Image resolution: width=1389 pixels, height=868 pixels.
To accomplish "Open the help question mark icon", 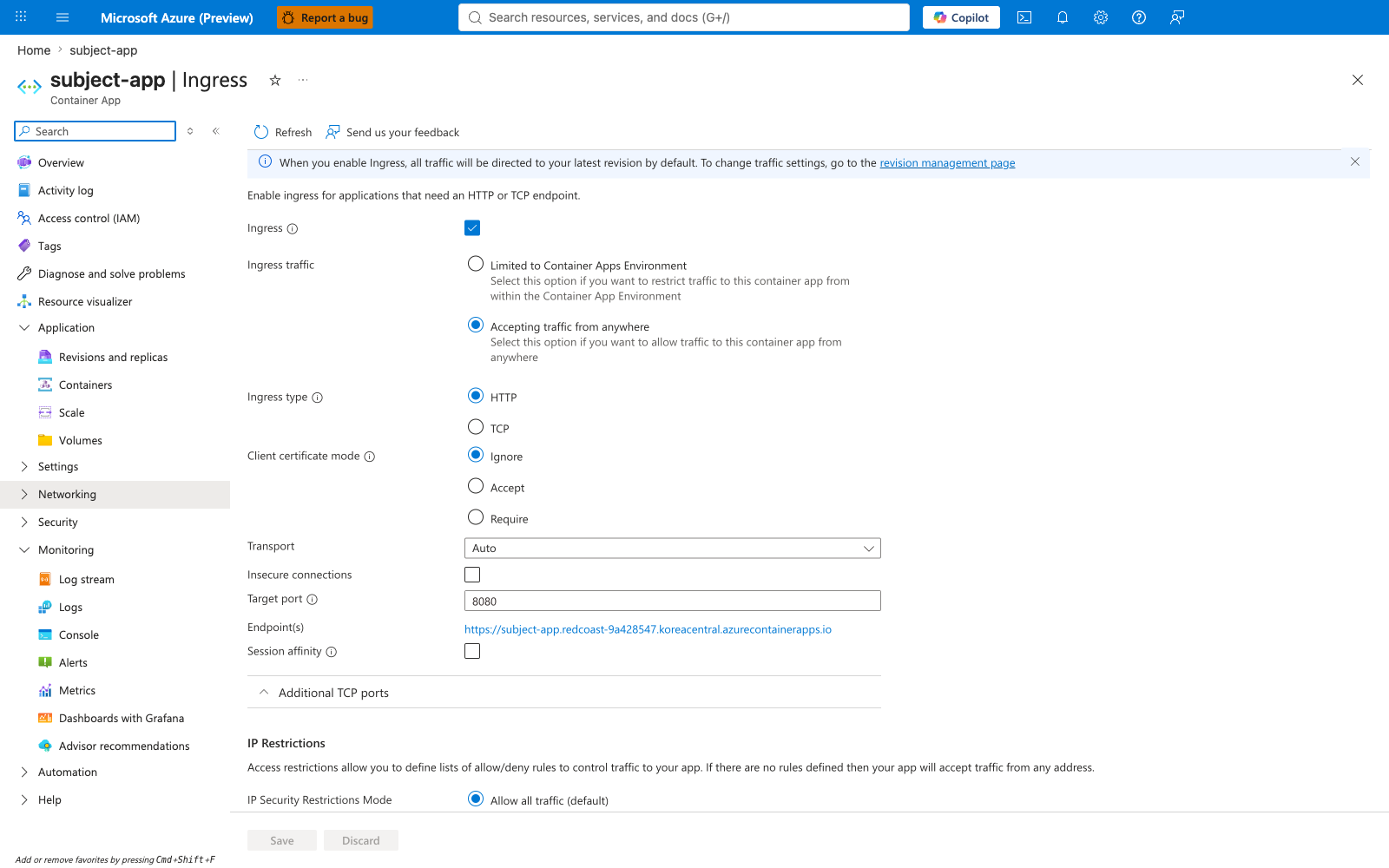I will (x=1139, y=17).
